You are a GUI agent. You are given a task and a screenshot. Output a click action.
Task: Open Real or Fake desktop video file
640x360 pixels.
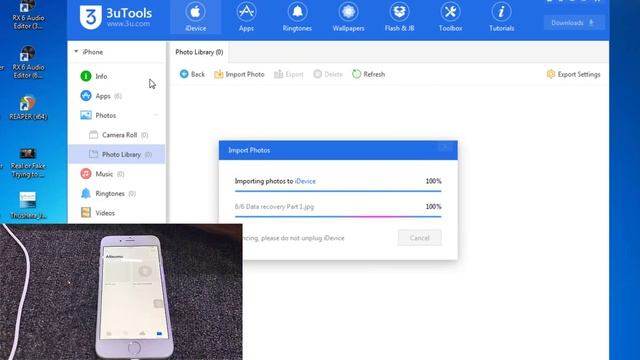(28, 162)
